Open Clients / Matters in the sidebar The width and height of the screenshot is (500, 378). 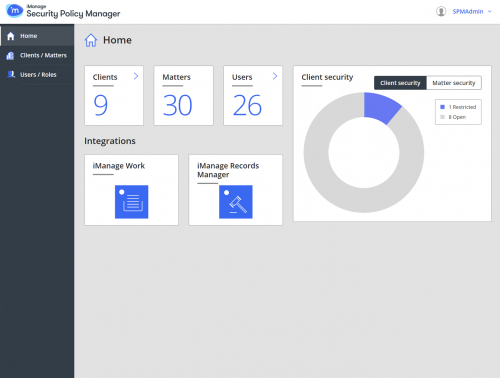[x=37, y=55]
